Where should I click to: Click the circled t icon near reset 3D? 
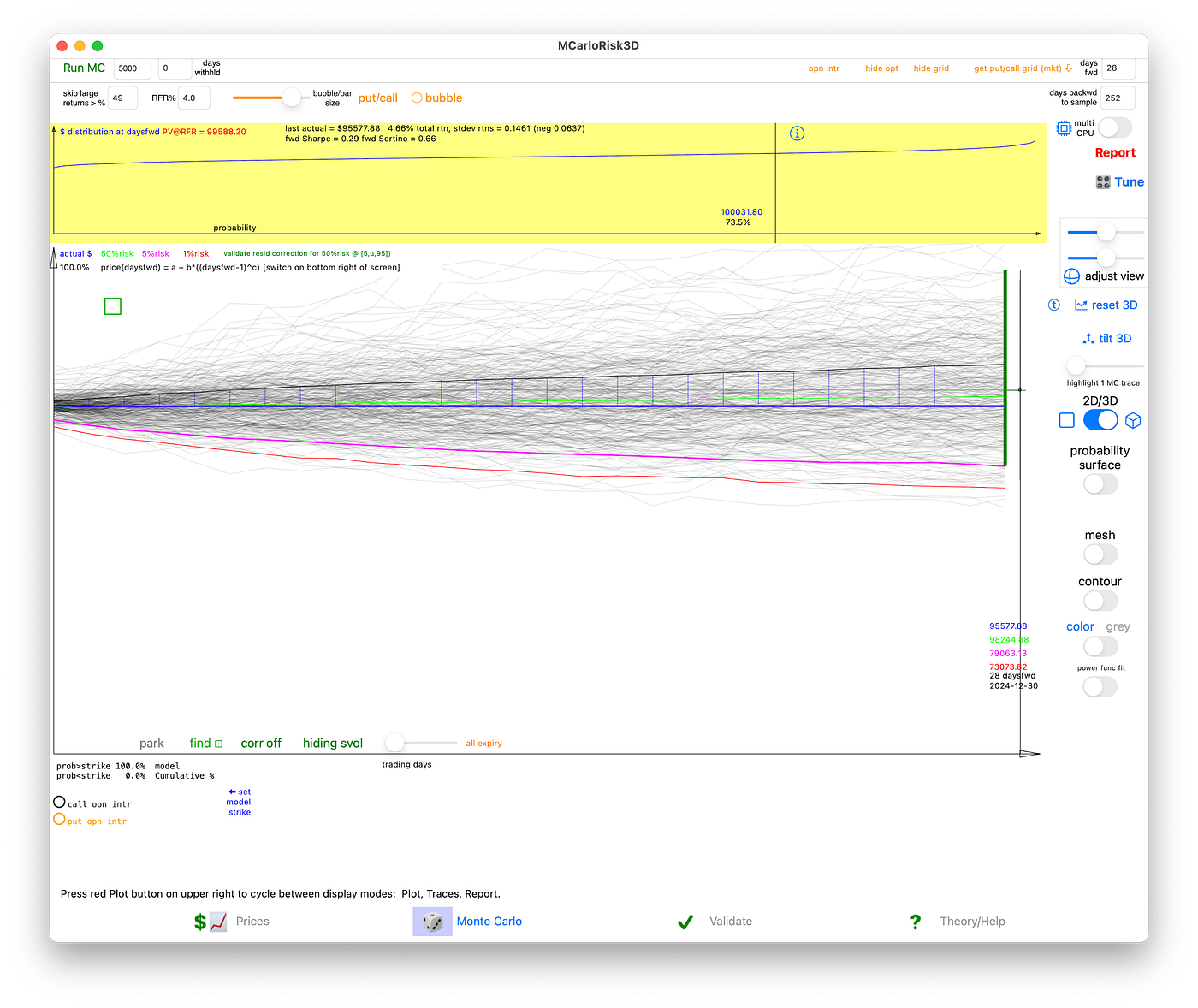coord(1054,305)
